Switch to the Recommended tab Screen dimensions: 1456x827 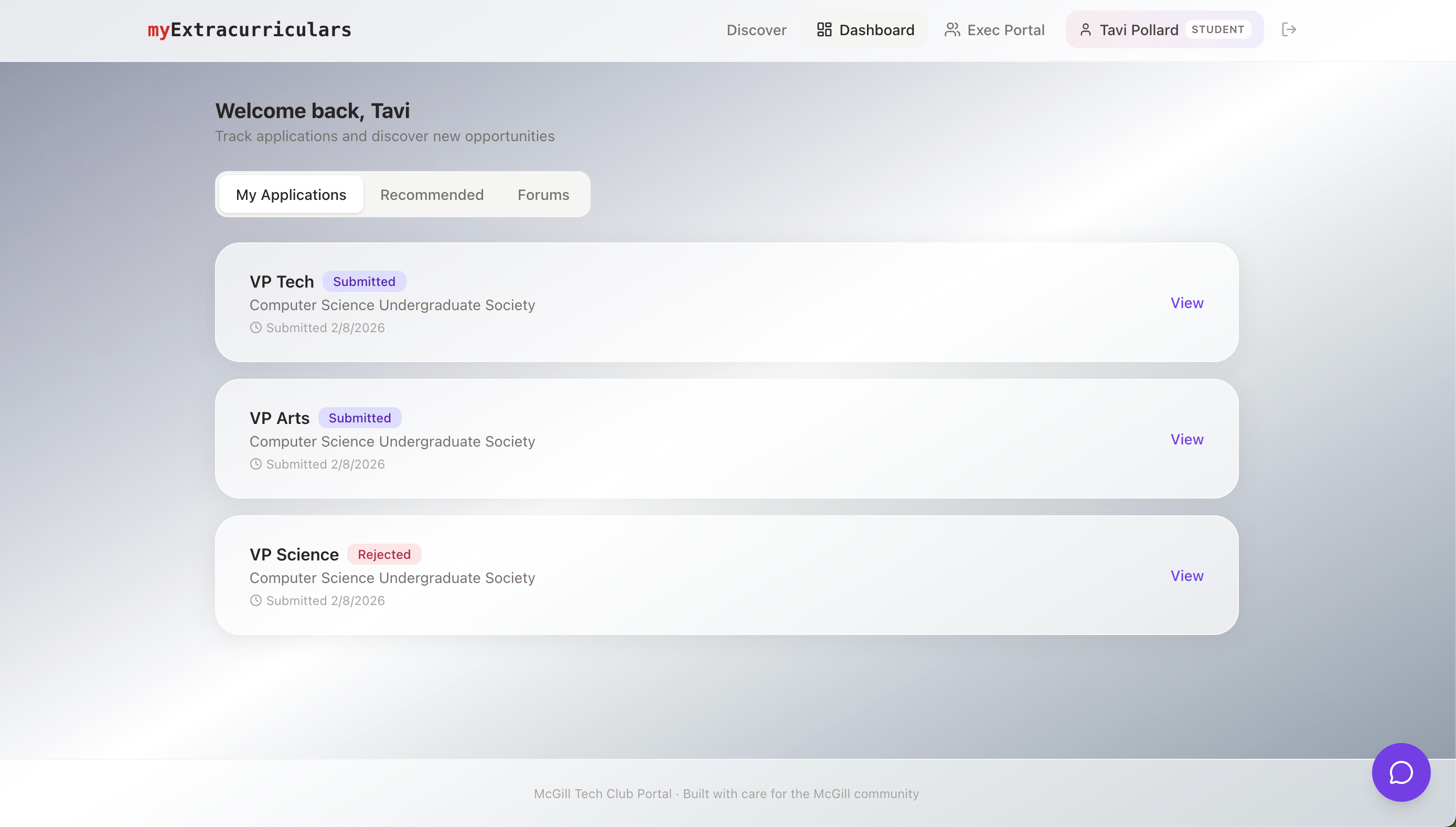(432, 195)
